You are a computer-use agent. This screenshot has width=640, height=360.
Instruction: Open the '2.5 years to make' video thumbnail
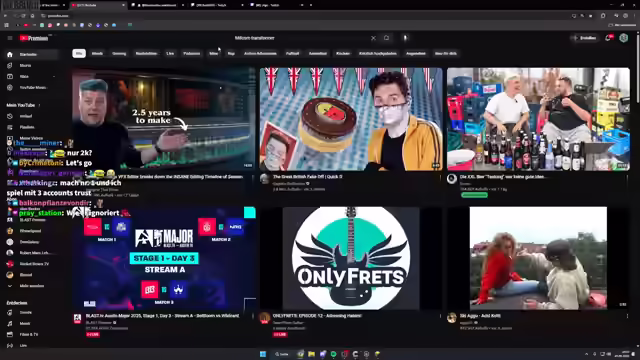tap(164, 119)
